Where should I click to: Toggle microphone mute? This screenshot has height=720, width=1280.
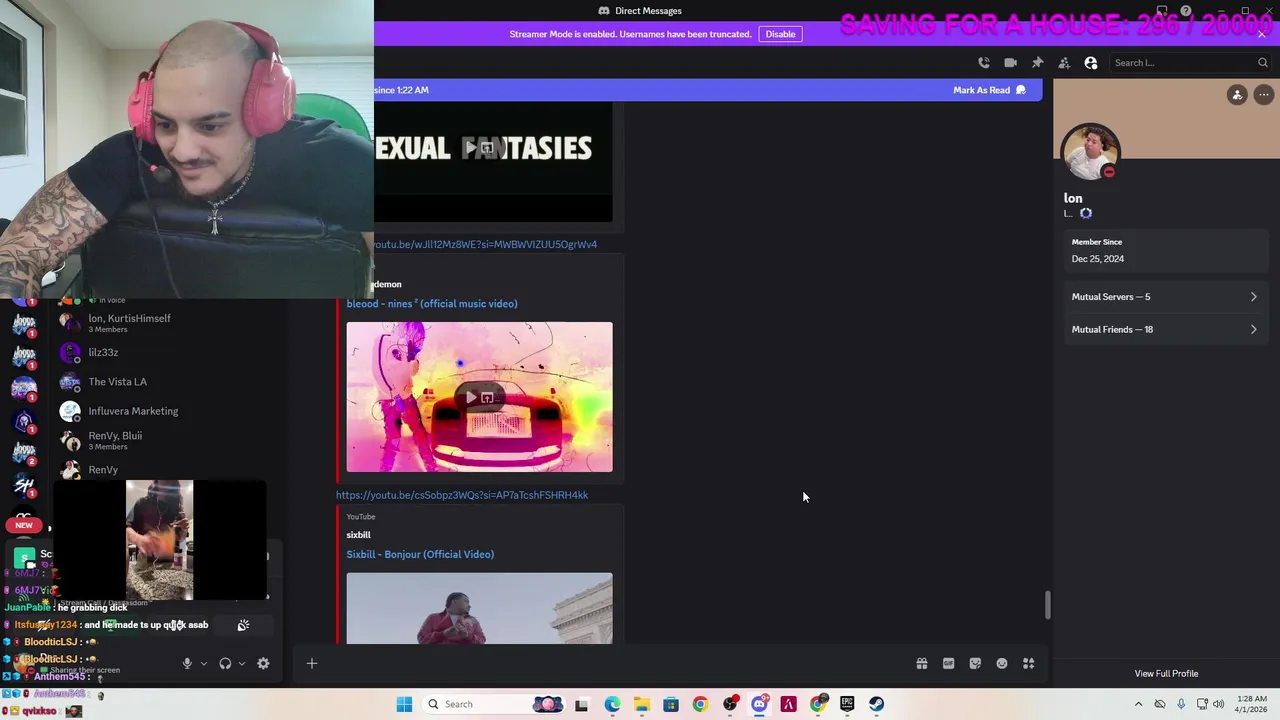click(x=187, y=663)
